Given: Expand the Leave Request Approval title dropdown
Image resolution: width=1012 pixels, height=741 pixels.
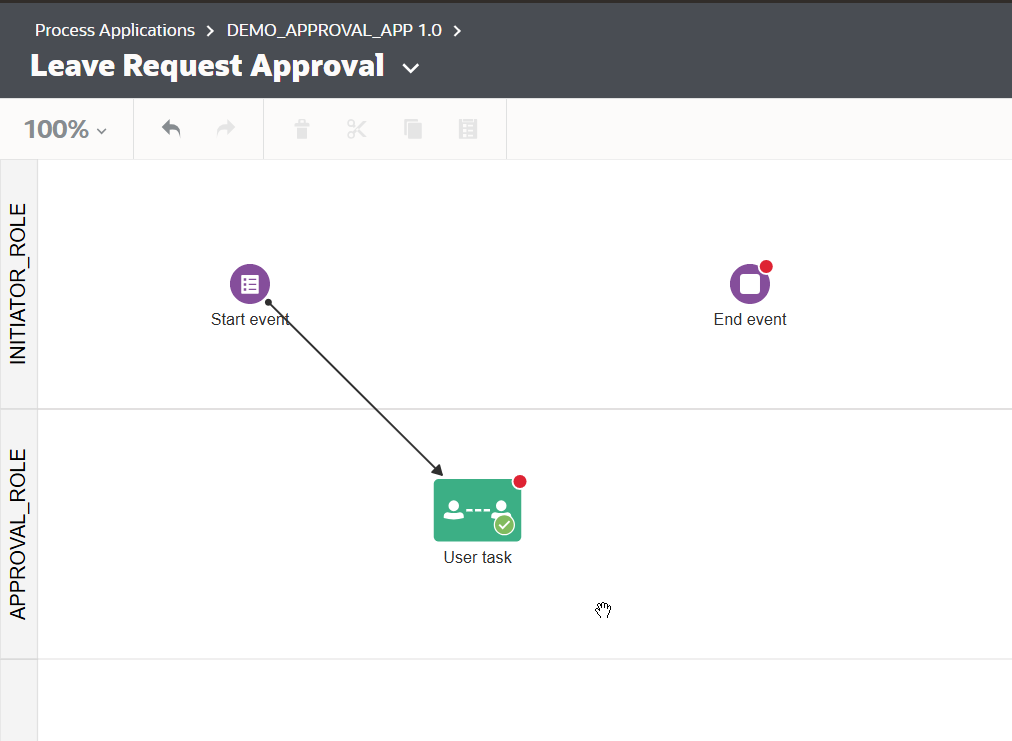Looking at the screenshot, I should [x=410, y=68].
